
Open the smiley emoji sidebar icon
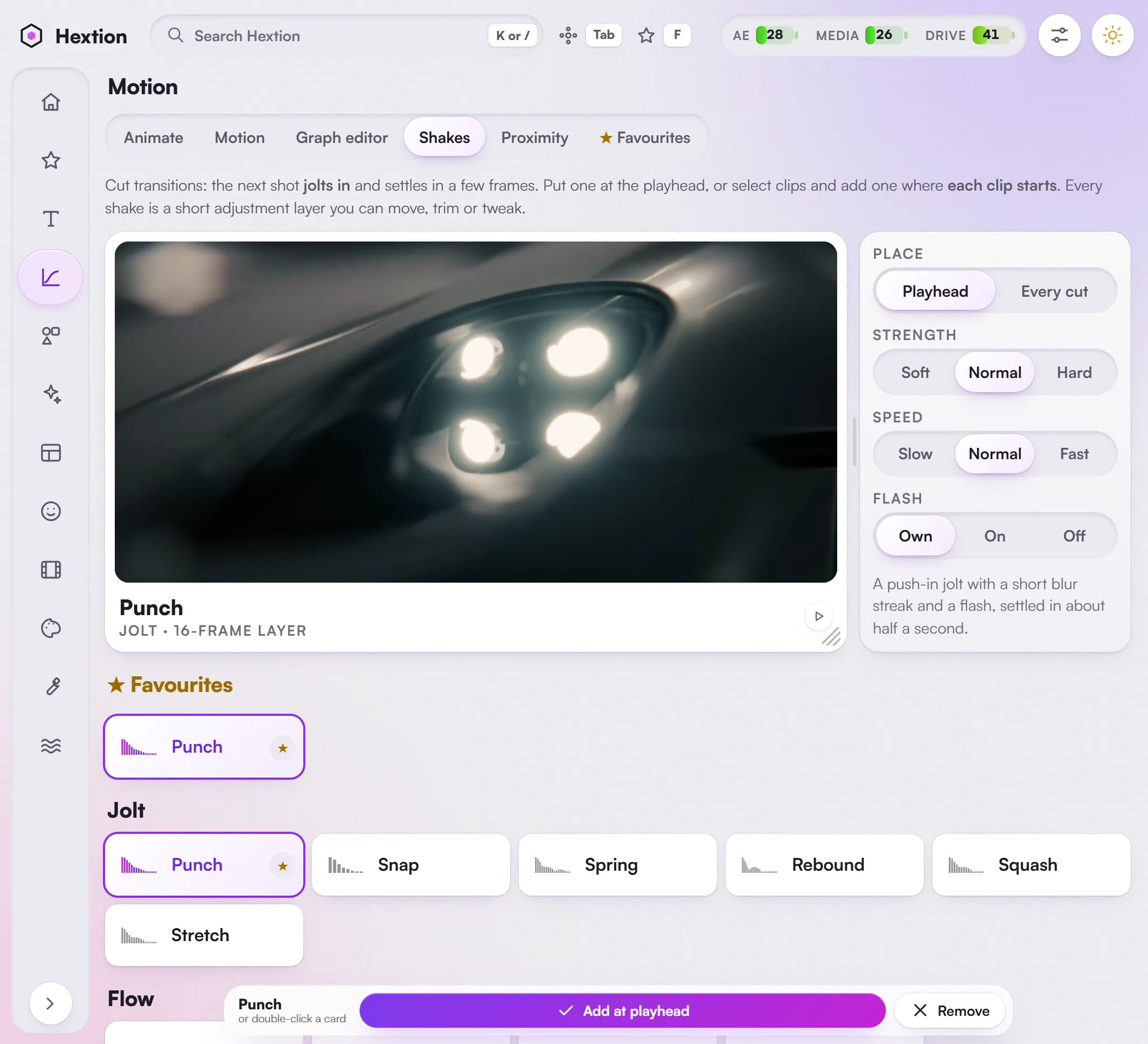pyautogui.click(x=51, y=512)
